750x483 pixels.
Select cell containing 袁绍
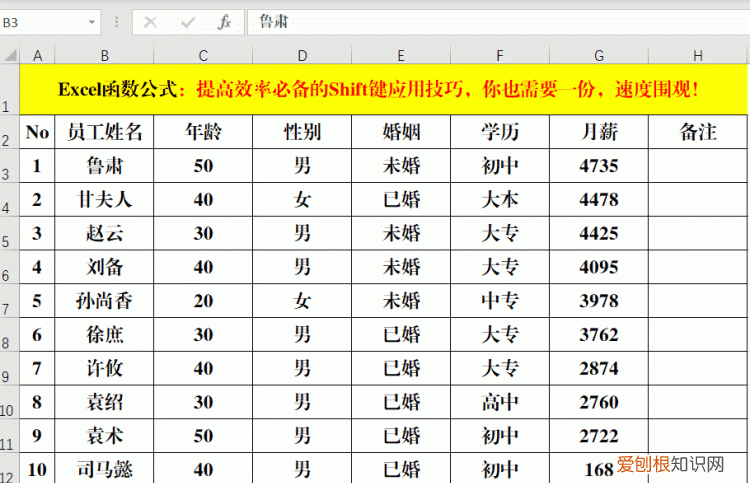[104, 402]
